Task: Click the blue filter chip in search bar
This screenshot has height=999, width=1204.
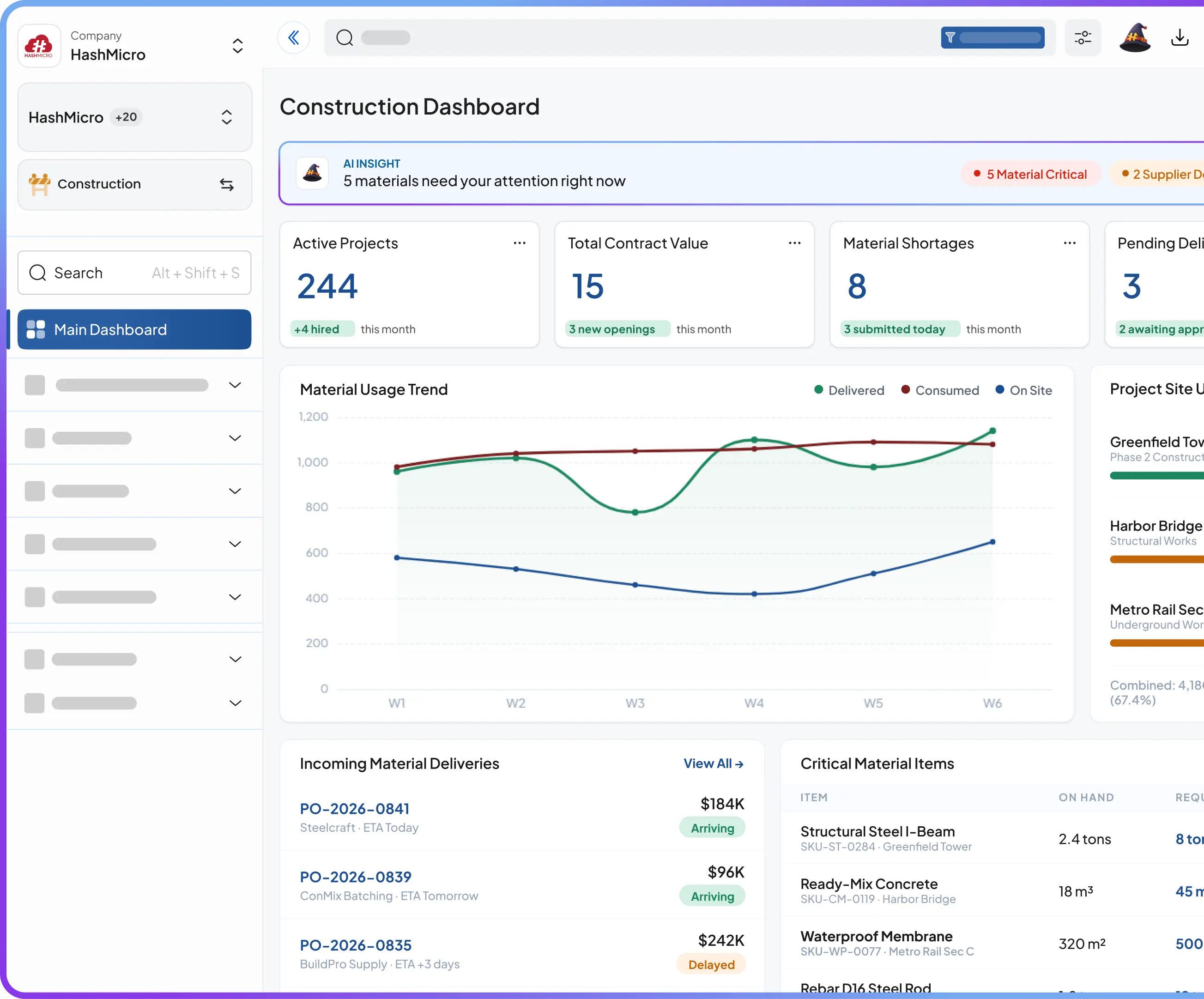Action: 992,38
